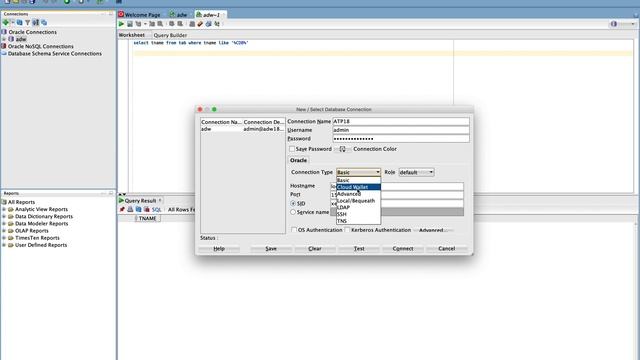
Task: Open the Oracle NoSQL Connections node
Action: click(x=40, y=47)
